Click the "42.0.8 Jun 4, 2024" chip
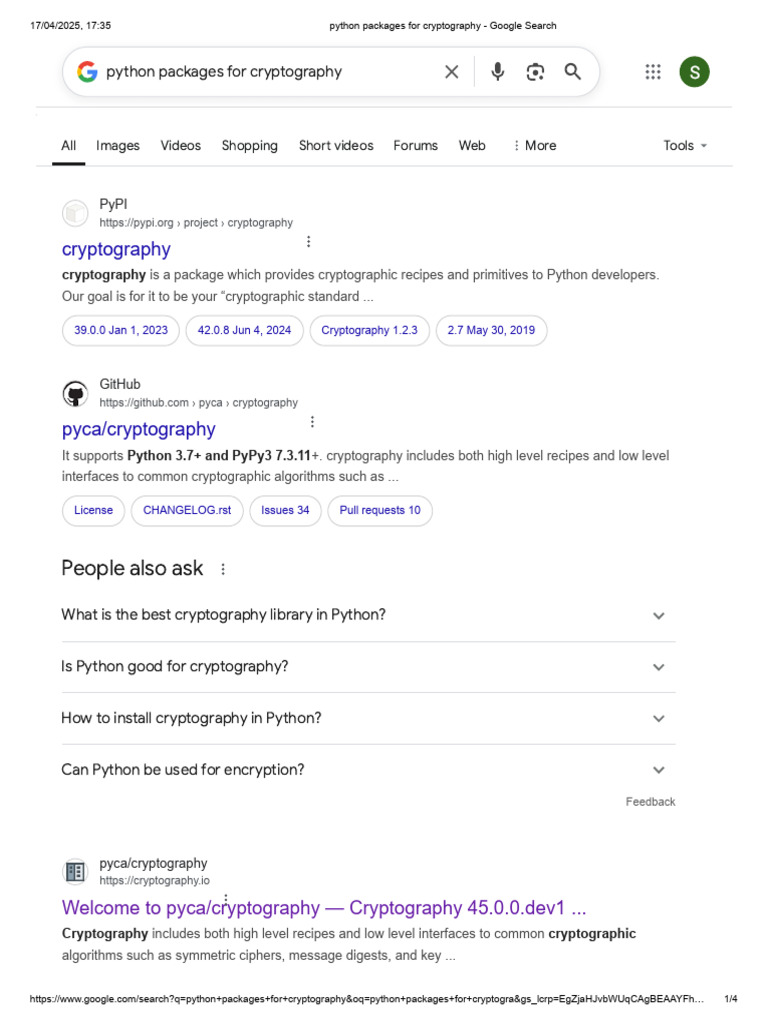This screenshot has height=1024, width=768. pyautogui.click(x=244, y=330)
